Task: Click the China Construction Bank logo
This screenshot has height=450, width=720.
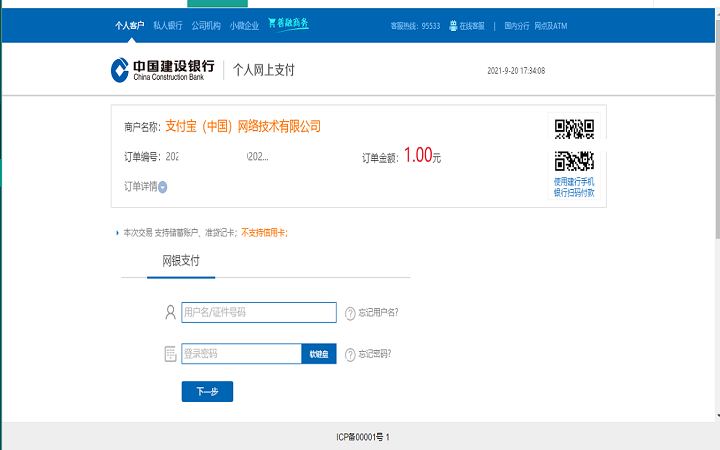Action: (x=163, y=70)
